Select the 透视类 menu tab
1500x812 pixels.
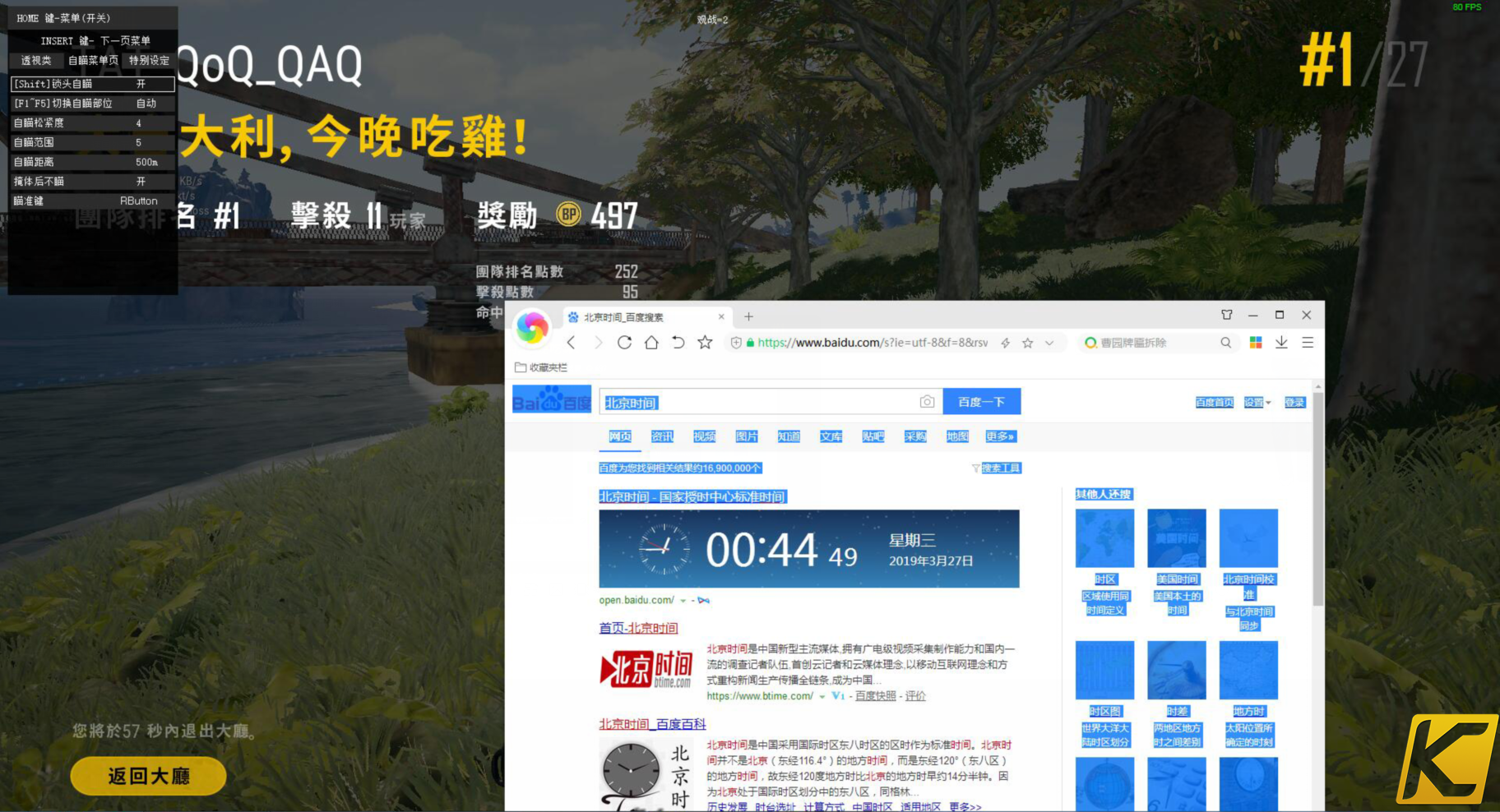tap(36, 61)
